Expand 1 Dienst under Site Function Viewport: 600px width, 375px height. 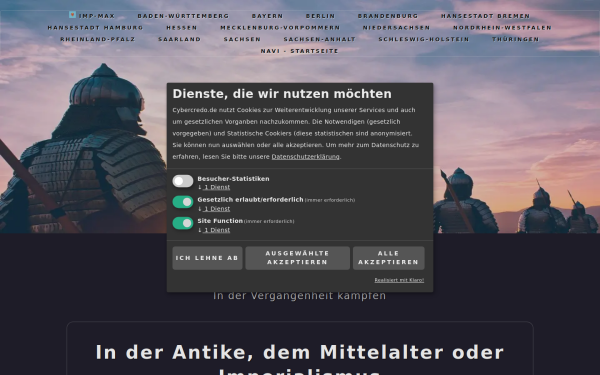(x=217, y=230)
